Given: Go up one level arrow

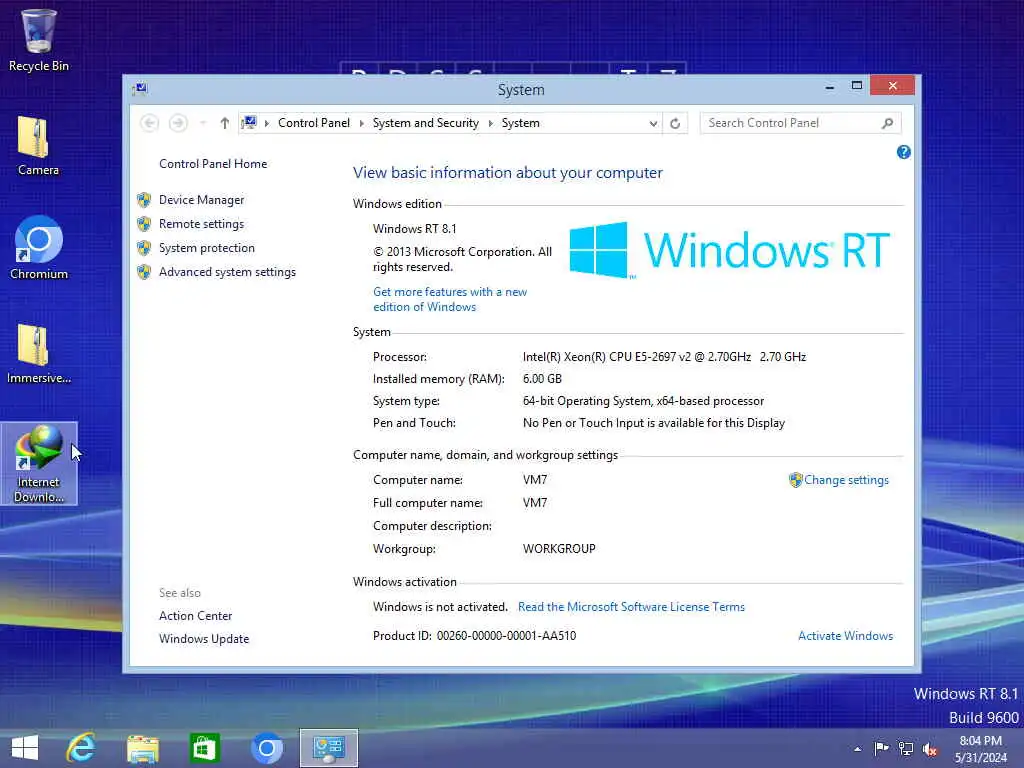Looking at the screenshot, I should pyautogui.click(x=225, y=123).
